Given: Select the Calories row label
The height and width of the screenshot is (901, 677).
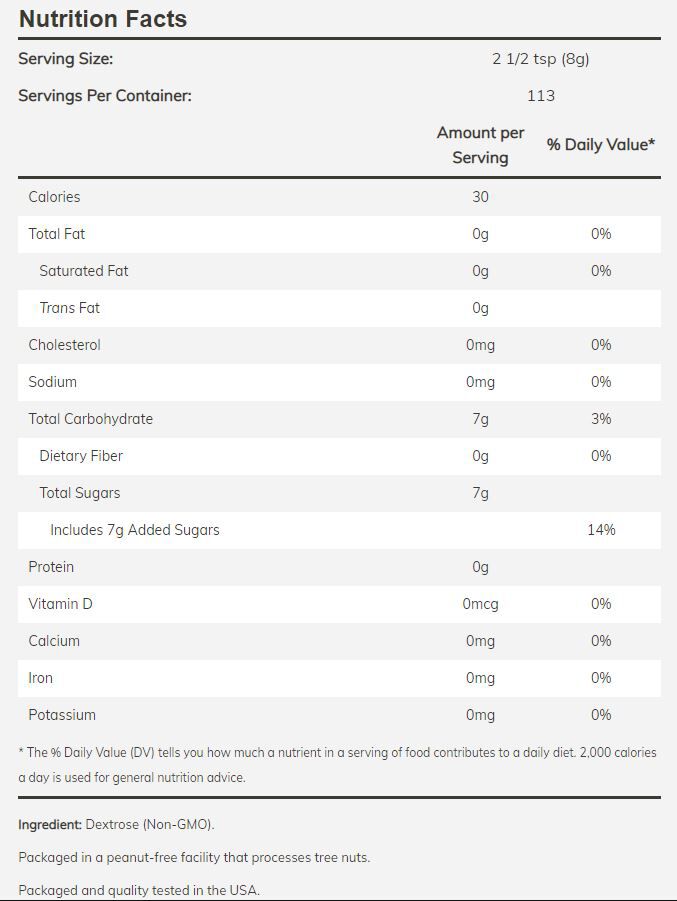Looking at the screenshot, I should pos(54,197).
